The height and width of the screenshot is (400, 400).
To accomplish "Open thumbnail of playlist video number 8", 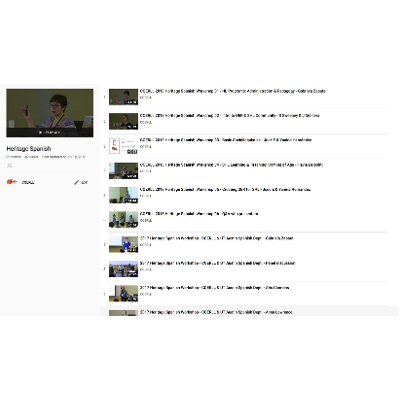I will pyautogui.click(x=123, y=269).
